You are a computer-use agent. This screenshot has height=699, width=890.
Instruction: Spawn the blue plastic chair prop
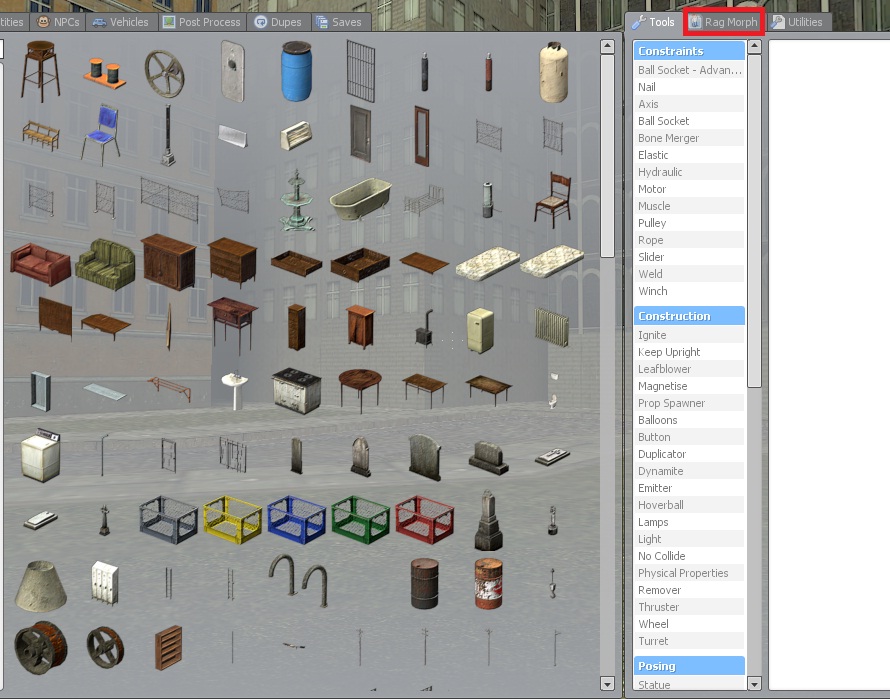click(x=101, y=135)
